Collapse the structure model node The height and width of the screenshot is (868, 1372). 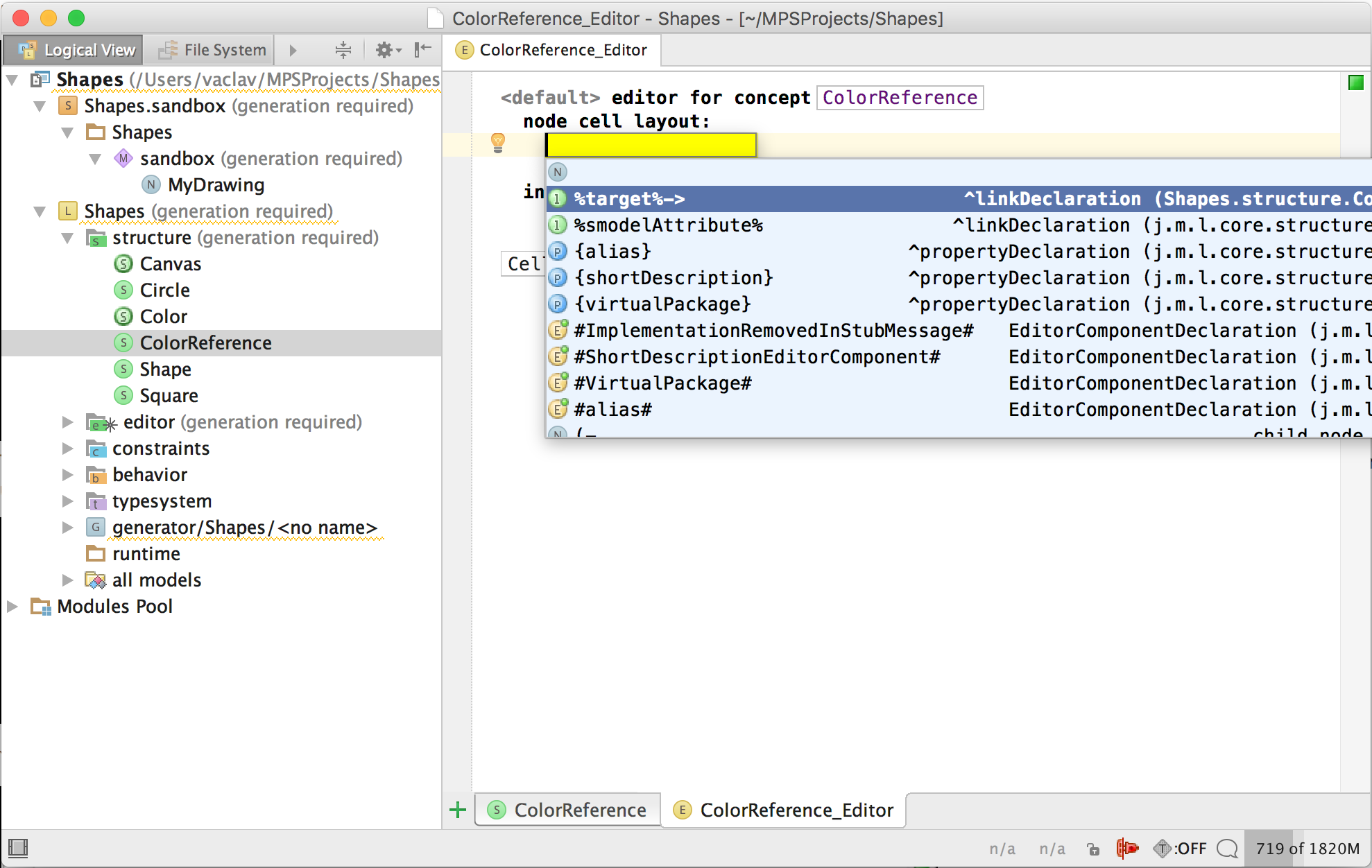tap(67, 238)
